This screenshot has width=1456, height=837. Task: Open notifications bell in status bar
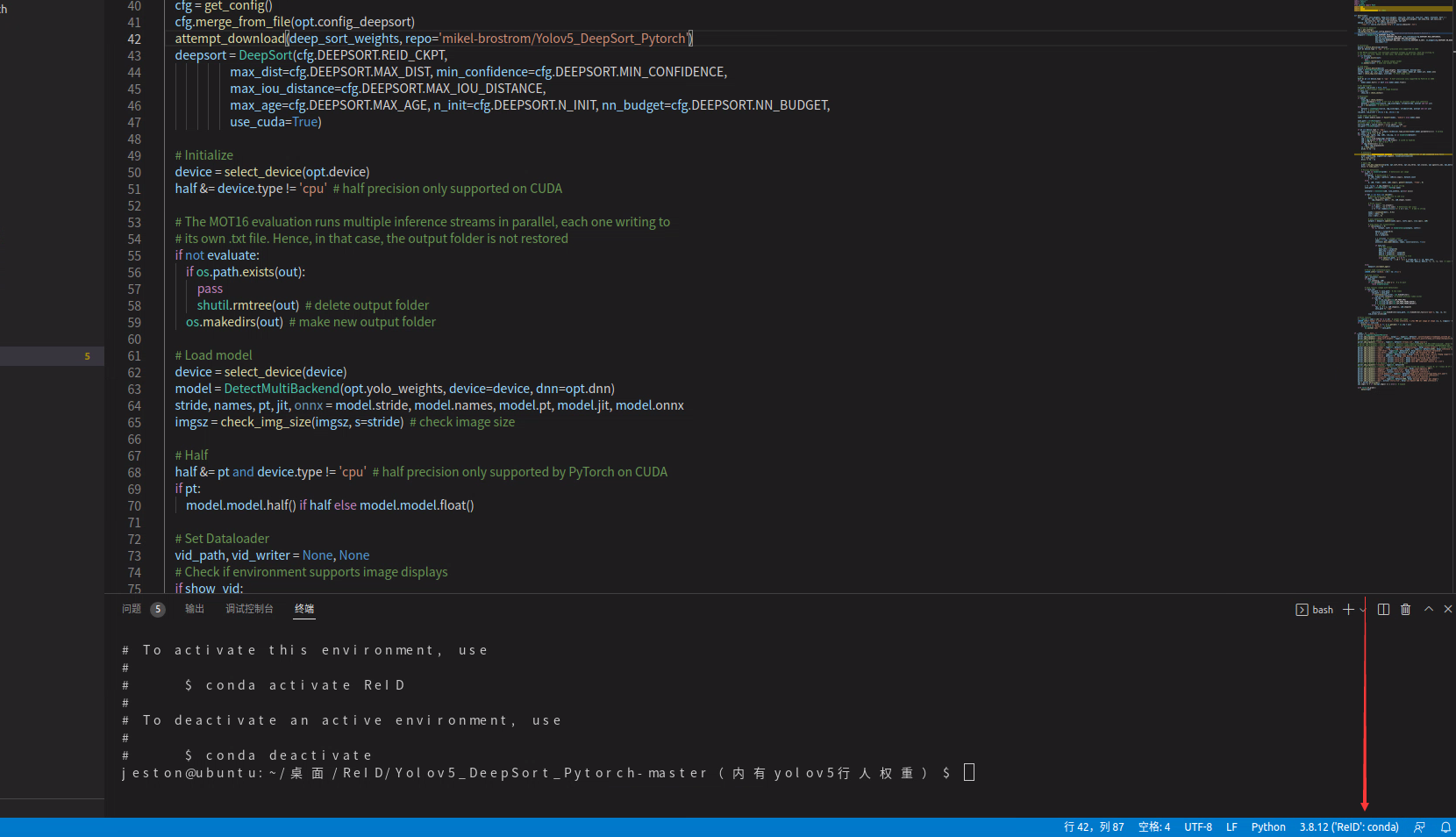click(1445, 827)
